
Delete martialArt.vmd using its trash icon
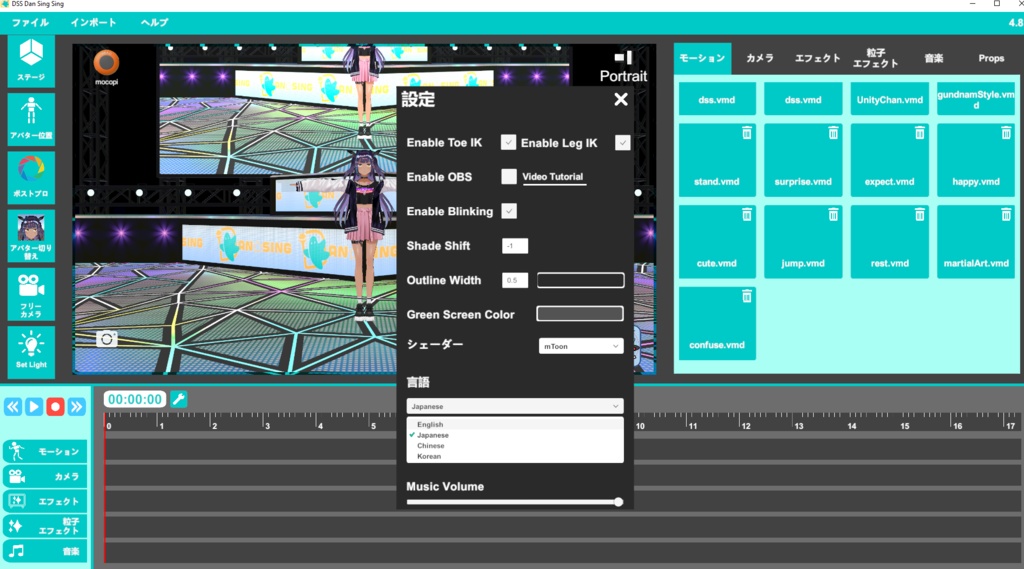point(1006,215)
